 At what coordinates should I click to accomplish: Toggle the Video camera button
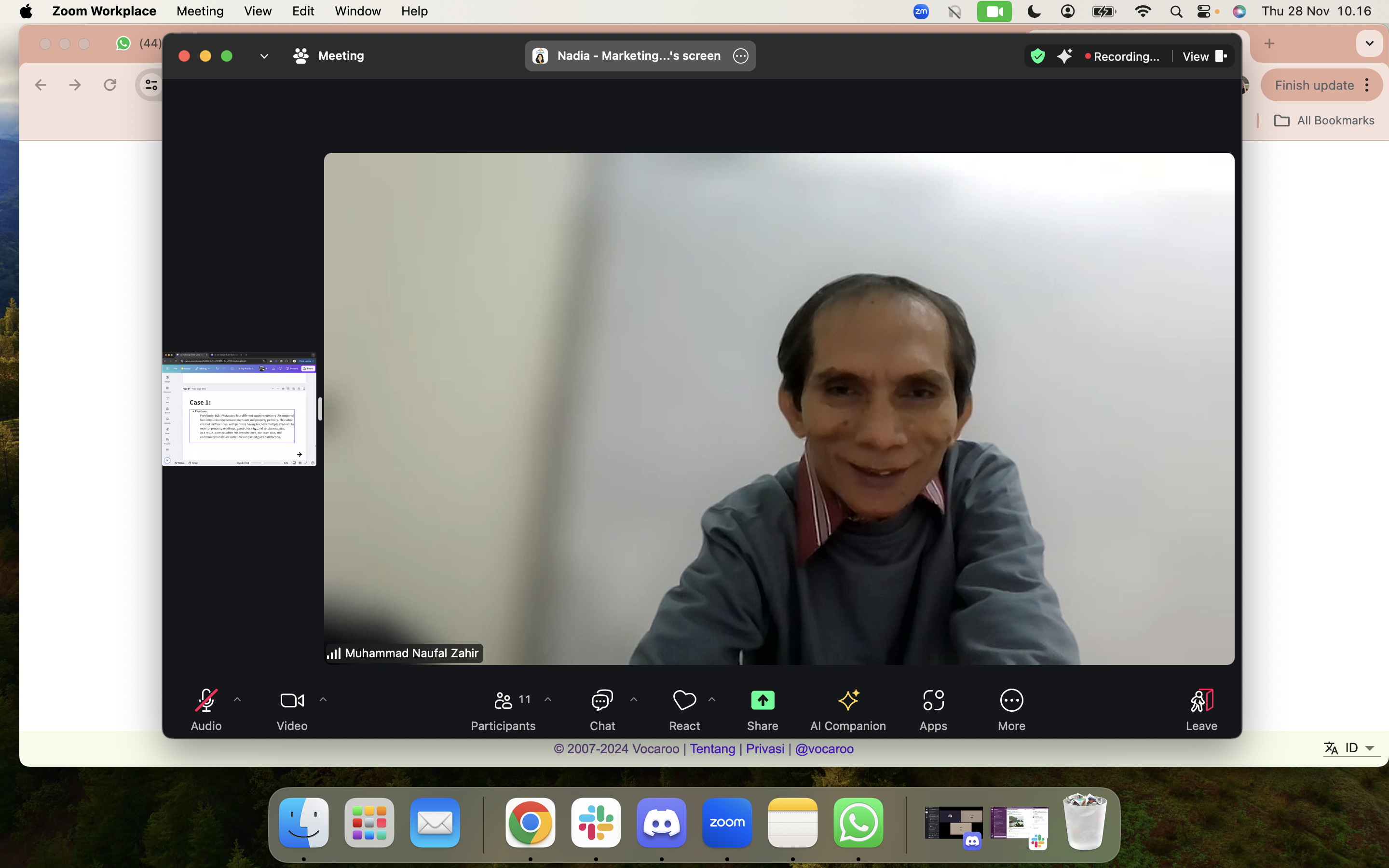(292, 710)
